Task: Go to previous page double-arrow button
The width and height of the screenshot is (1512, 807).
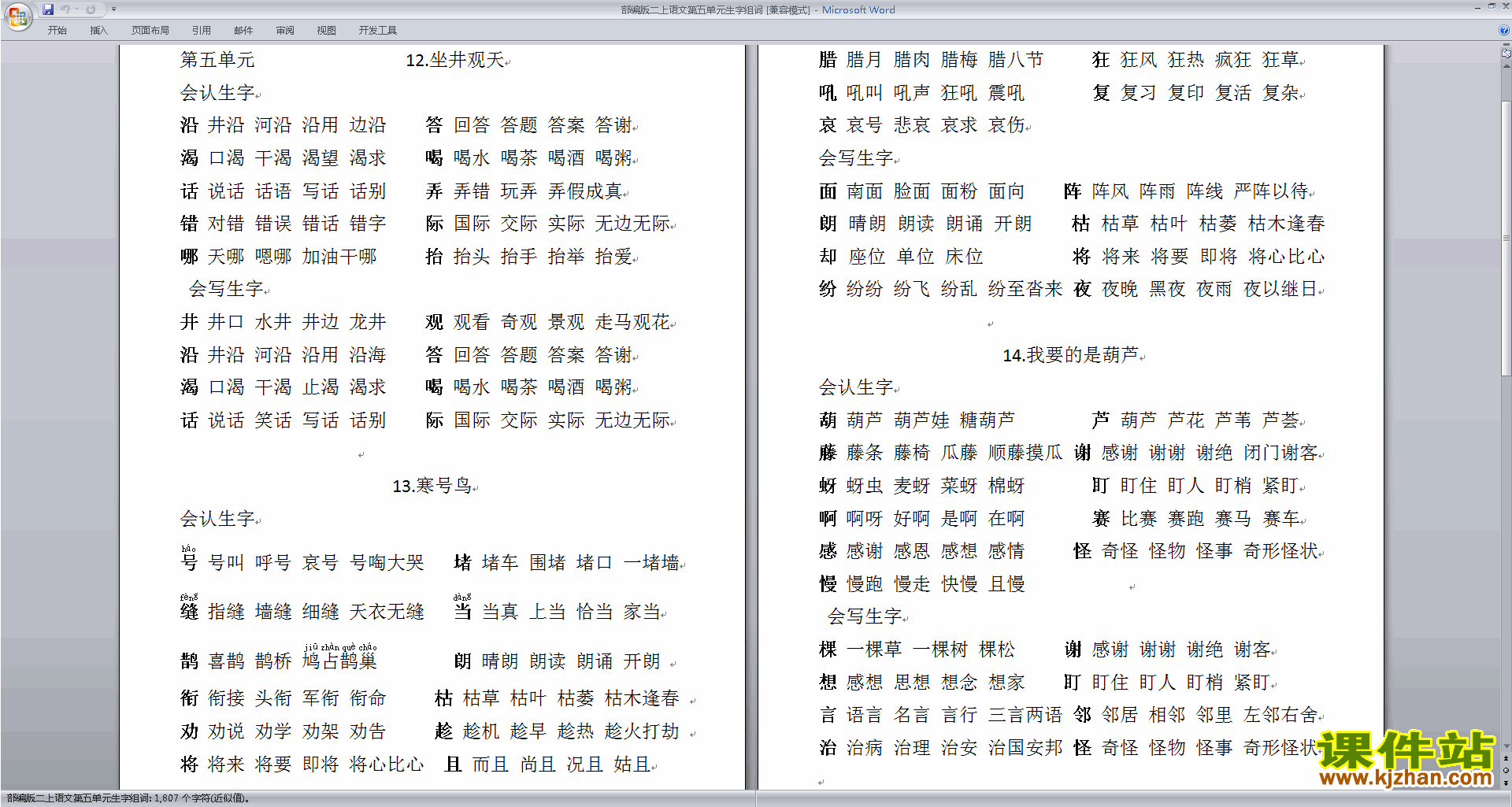Action: pos(1506,758)
